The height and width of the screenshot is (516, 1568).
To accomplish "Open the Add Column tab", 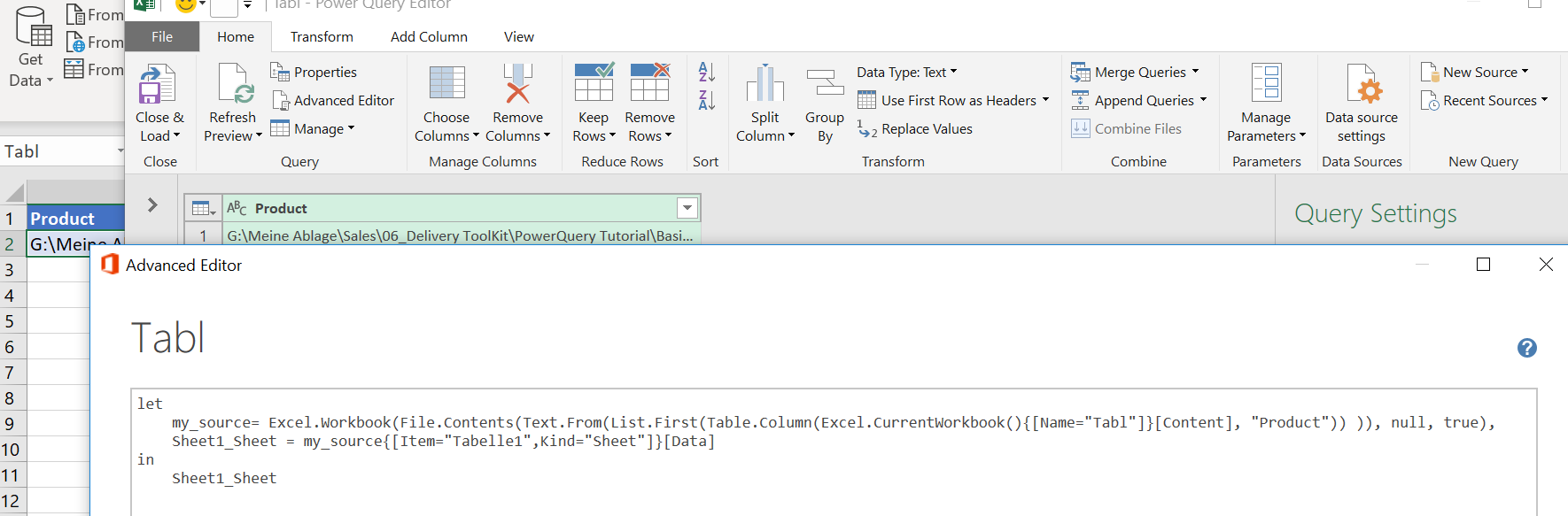I will coord(429,37).
